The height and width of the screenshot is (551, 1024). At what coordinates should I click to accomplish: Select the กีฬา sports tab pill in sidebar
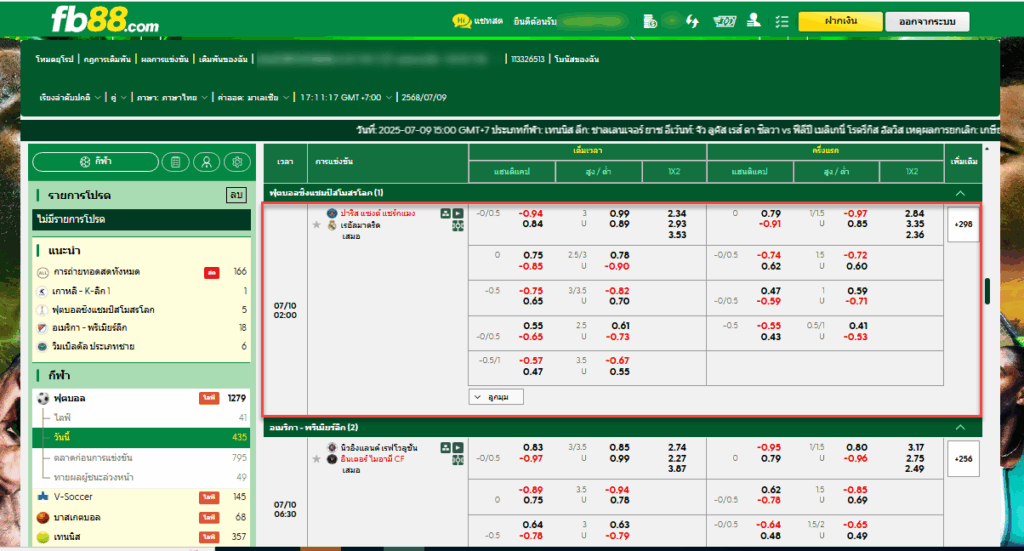(x=95, y=162)
